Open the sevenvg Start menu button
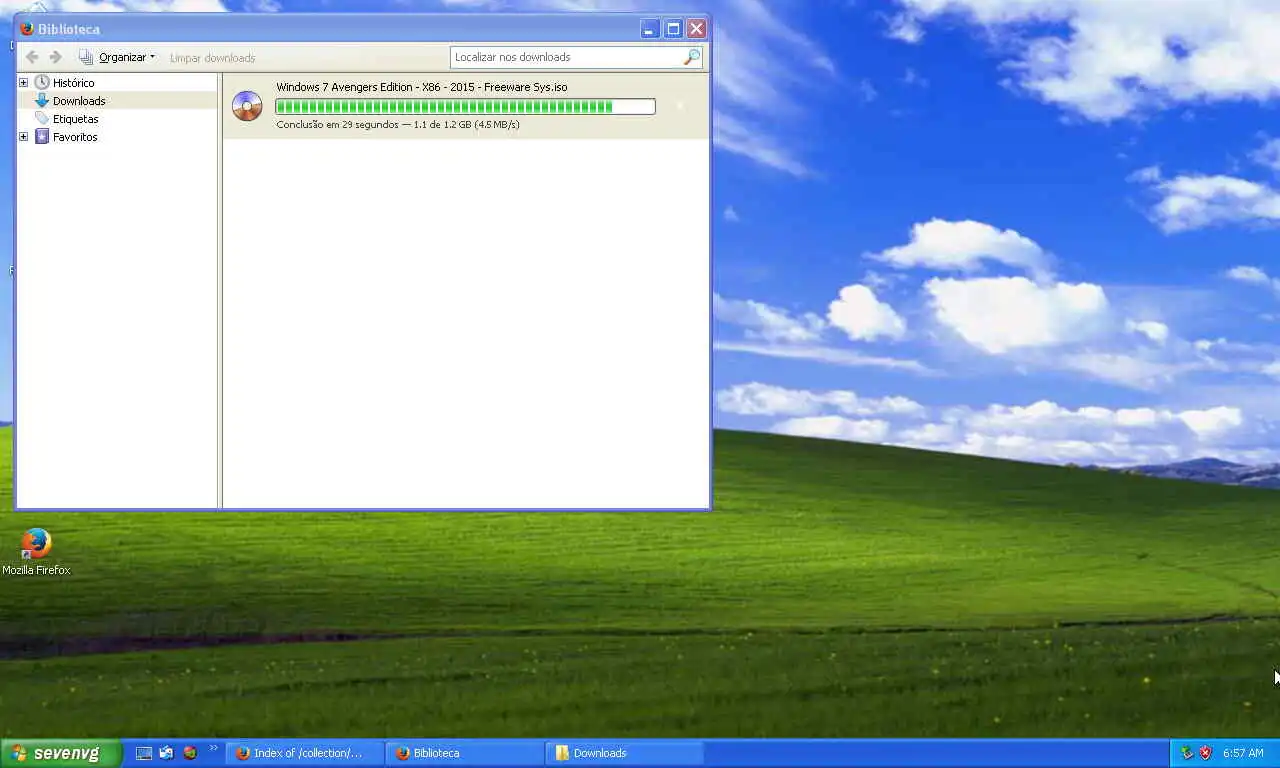This screenshot has height=768, width=1280. (61, 753)
